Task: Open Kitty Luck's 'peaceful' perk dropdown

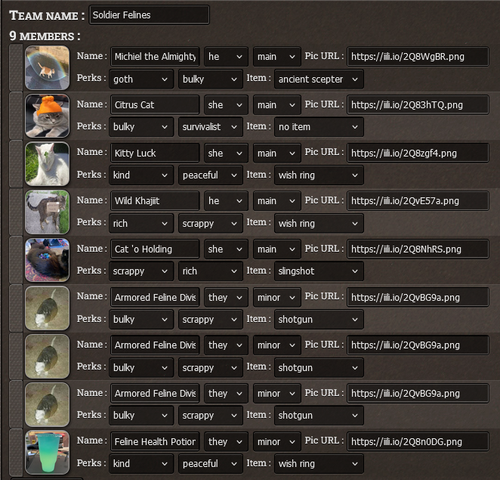Action: pyautogui.click(x=210, y=175)
